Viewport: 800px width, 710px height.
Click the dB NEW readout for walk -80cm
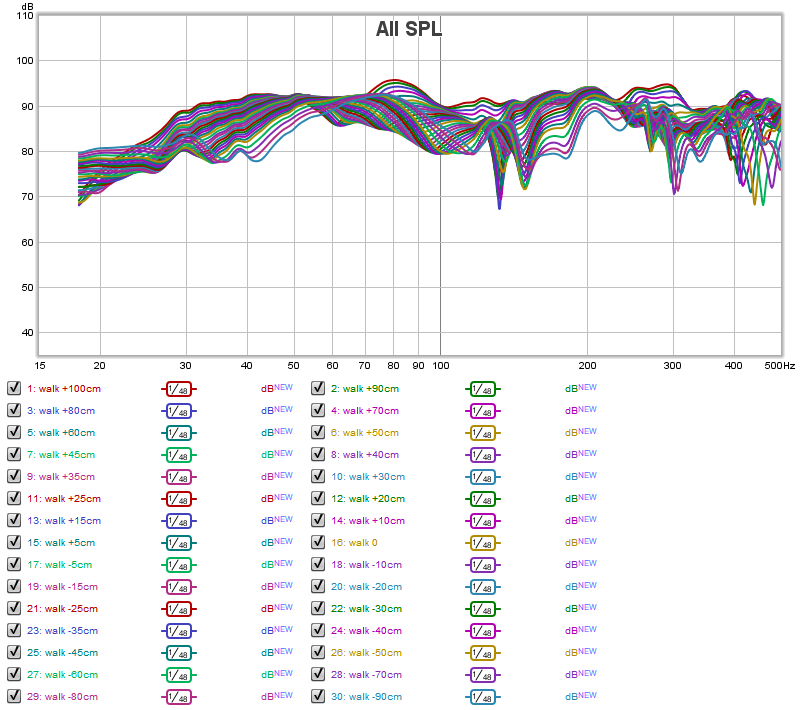277,696
